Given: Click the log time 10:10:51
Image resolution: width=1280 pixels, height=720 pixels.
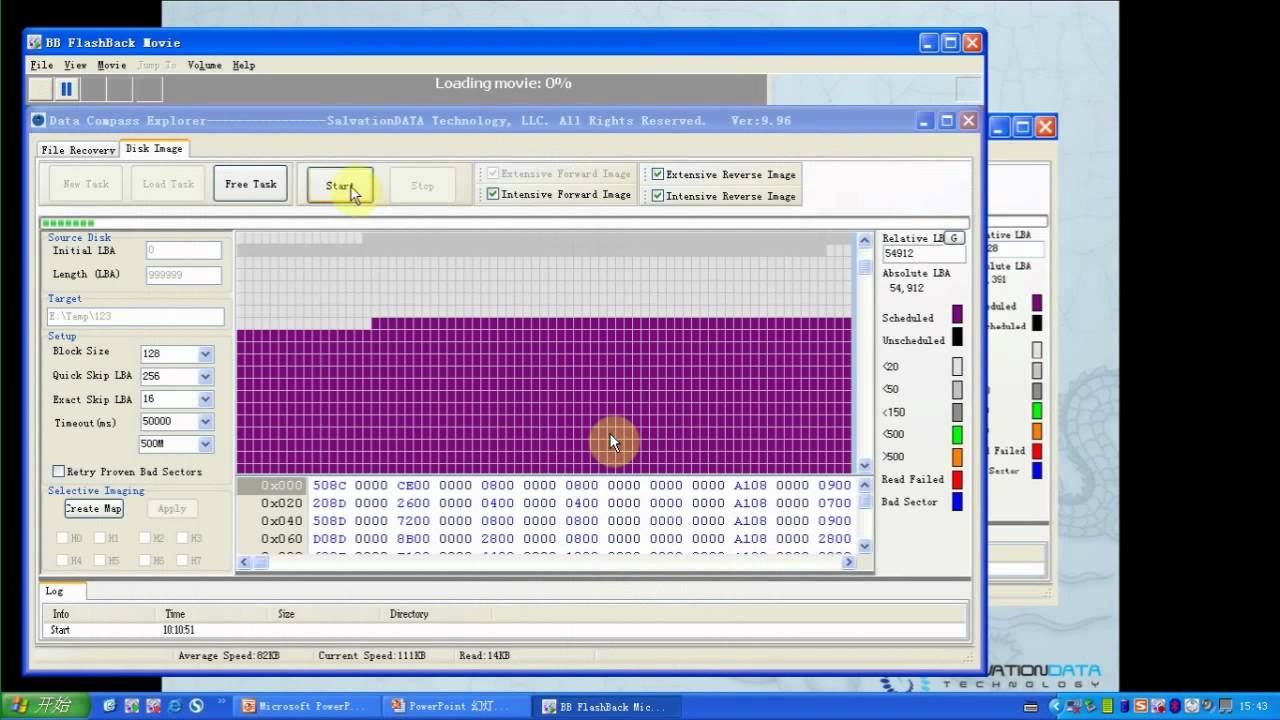Looking at the screenshot, I should coord(178,630).
